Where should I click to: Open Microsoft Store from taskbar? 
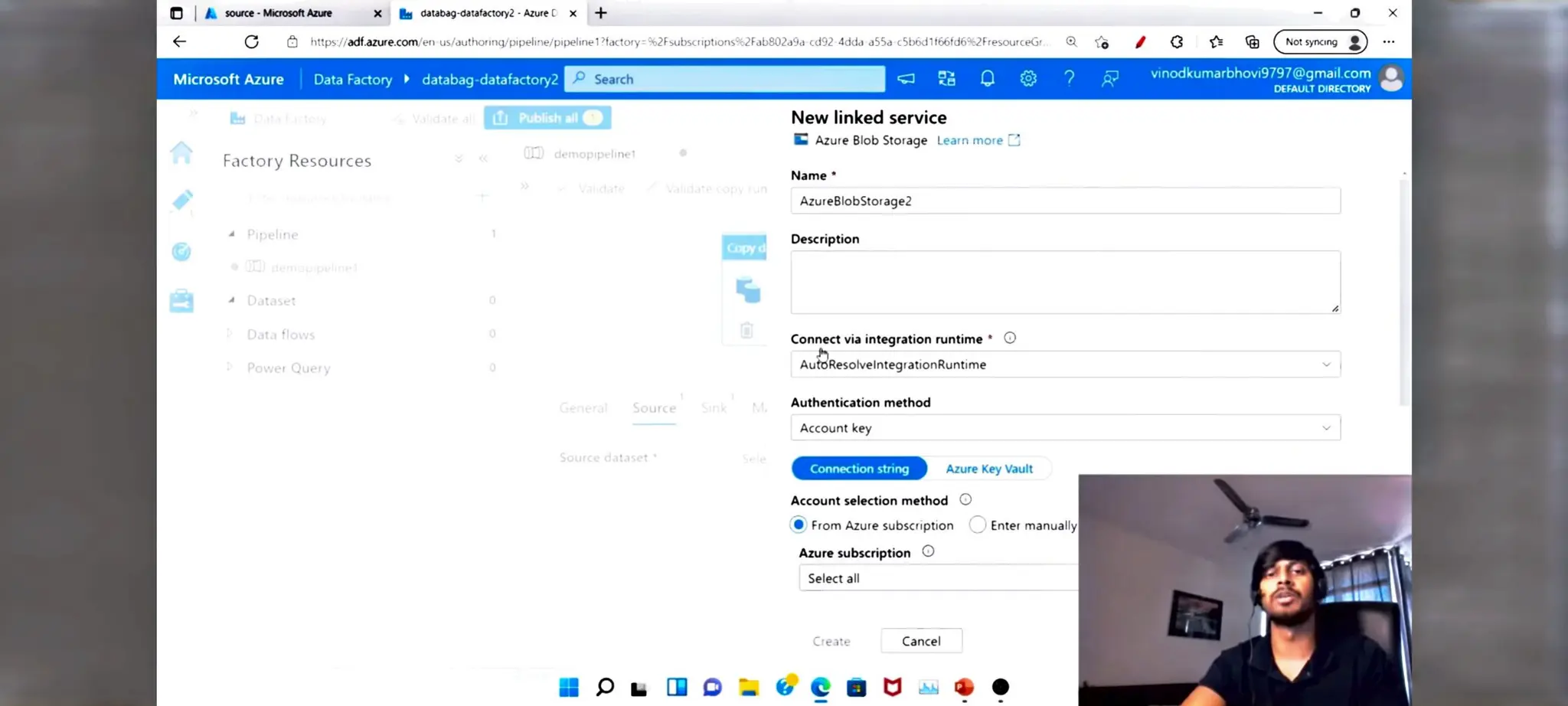pos(857,687)
